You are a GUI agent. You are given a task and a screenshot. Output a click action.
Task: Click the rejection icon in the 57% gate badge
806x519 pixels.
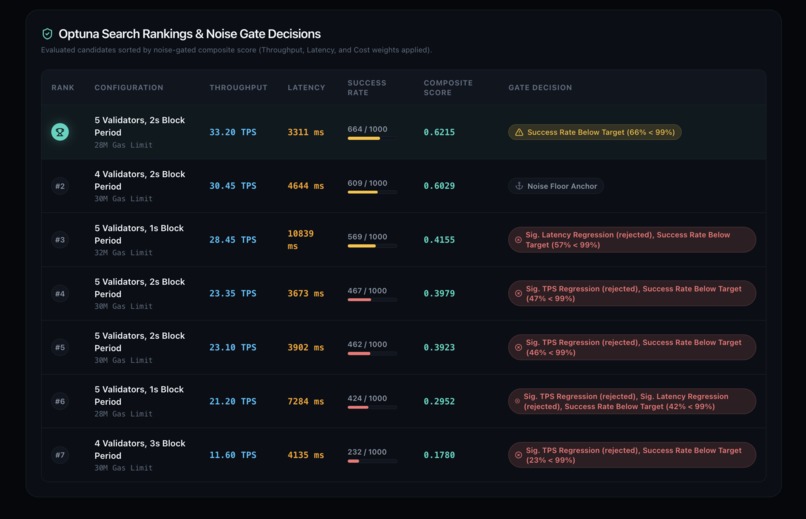518,240
